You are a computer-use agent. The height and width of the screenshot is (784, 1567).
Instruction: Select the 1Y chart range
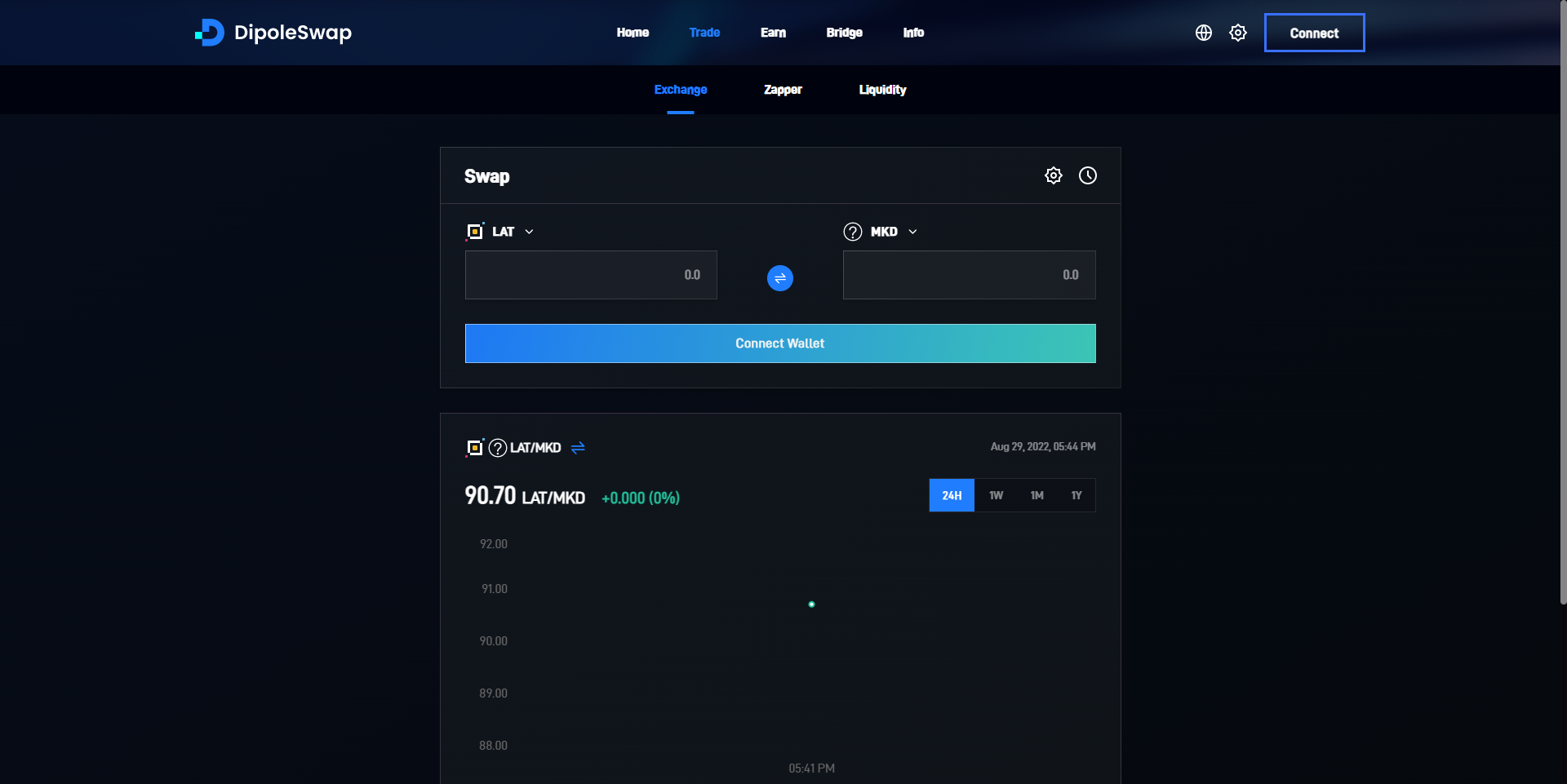1076,495
